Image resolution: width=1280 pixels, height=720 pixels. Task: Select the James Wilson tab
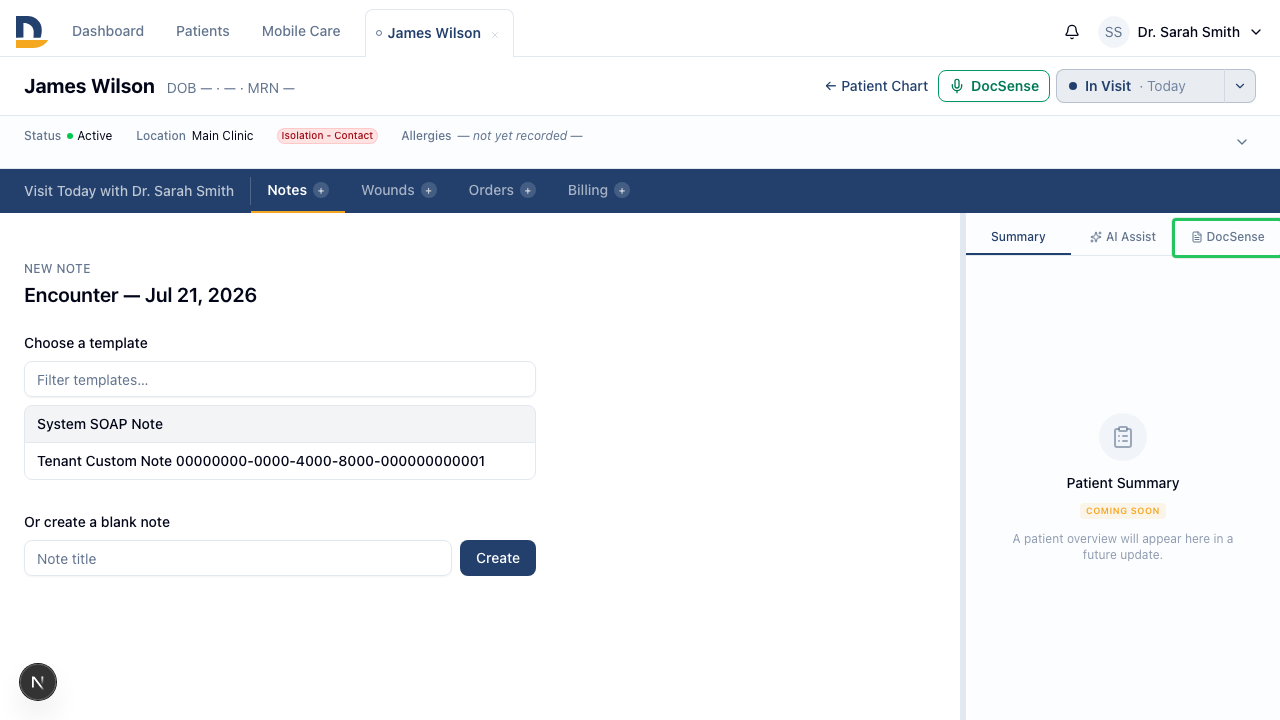pos(432,33)
